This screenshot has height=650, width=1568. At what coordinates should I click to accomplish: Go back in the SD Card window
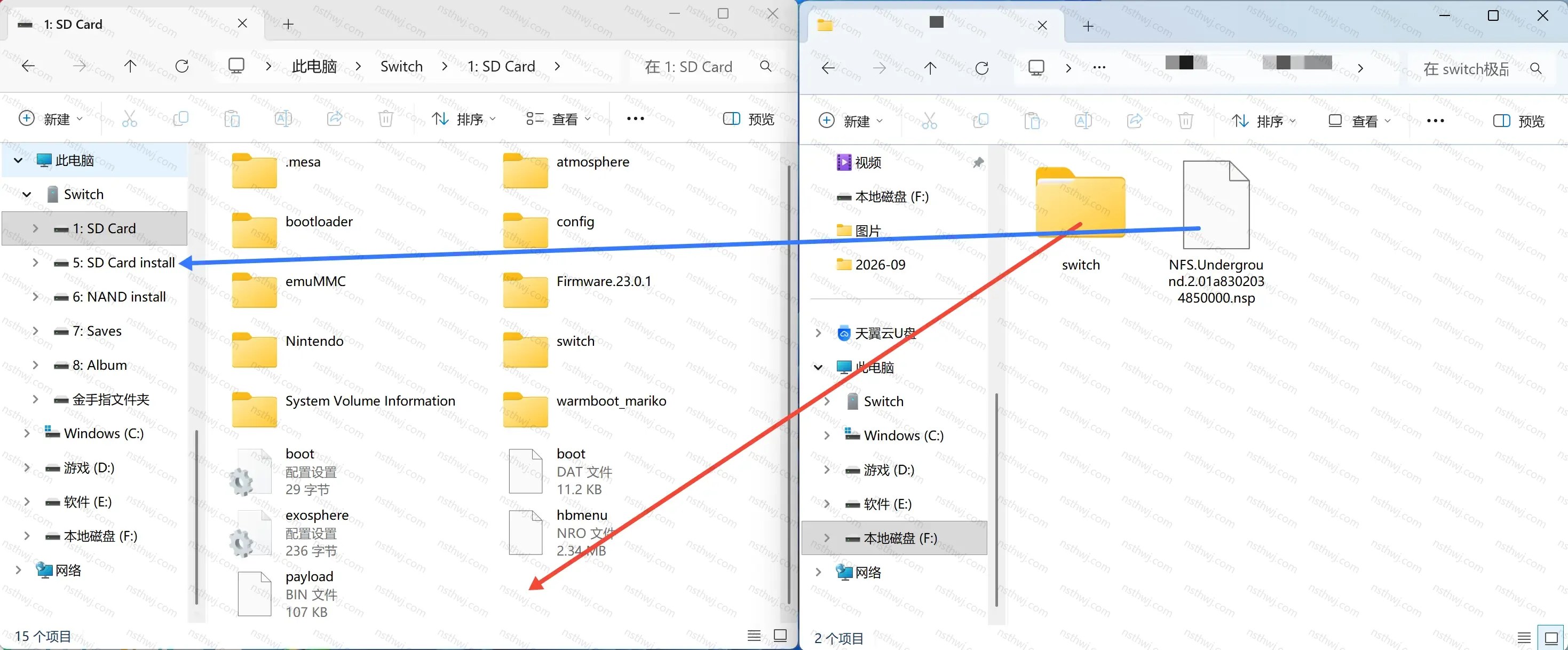(29, 66)
